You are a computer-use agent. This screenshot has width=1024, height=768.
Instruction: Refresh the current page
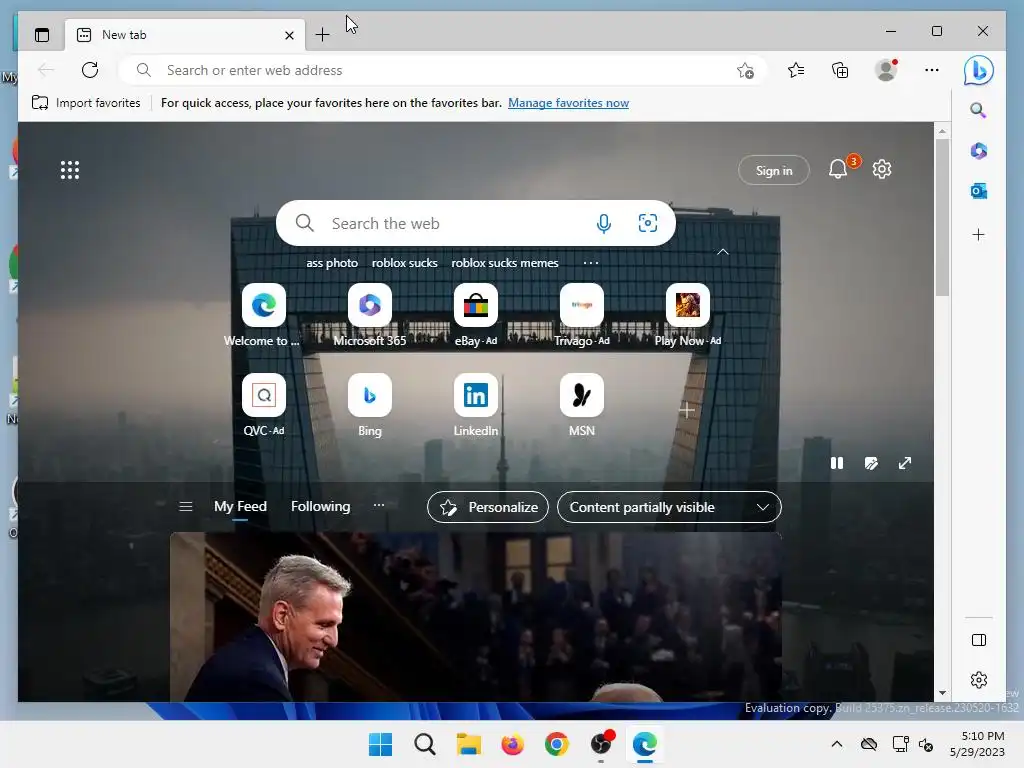tap(90, 70)
